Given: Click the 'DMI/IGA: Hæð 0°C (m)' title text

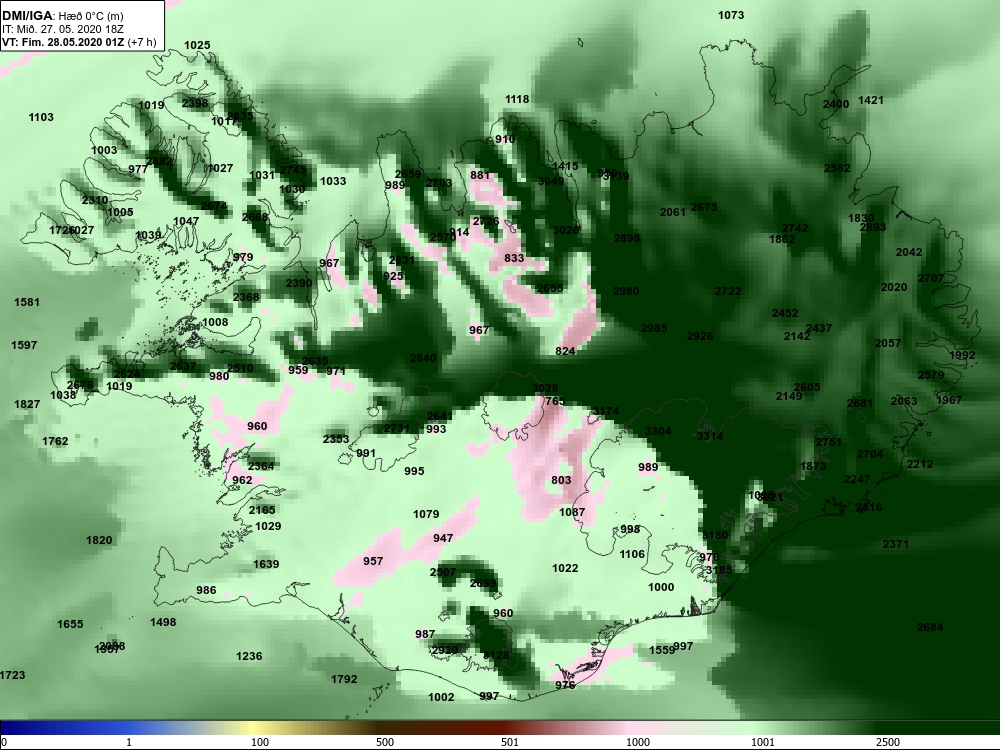Looking at the screenshot, I should click(x=62, y=16).
